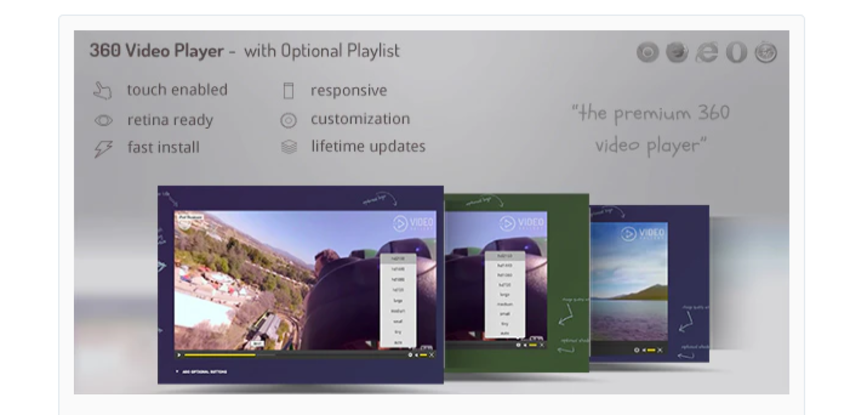
Task: Click the Safari compass icon
Action: point(766,53)
